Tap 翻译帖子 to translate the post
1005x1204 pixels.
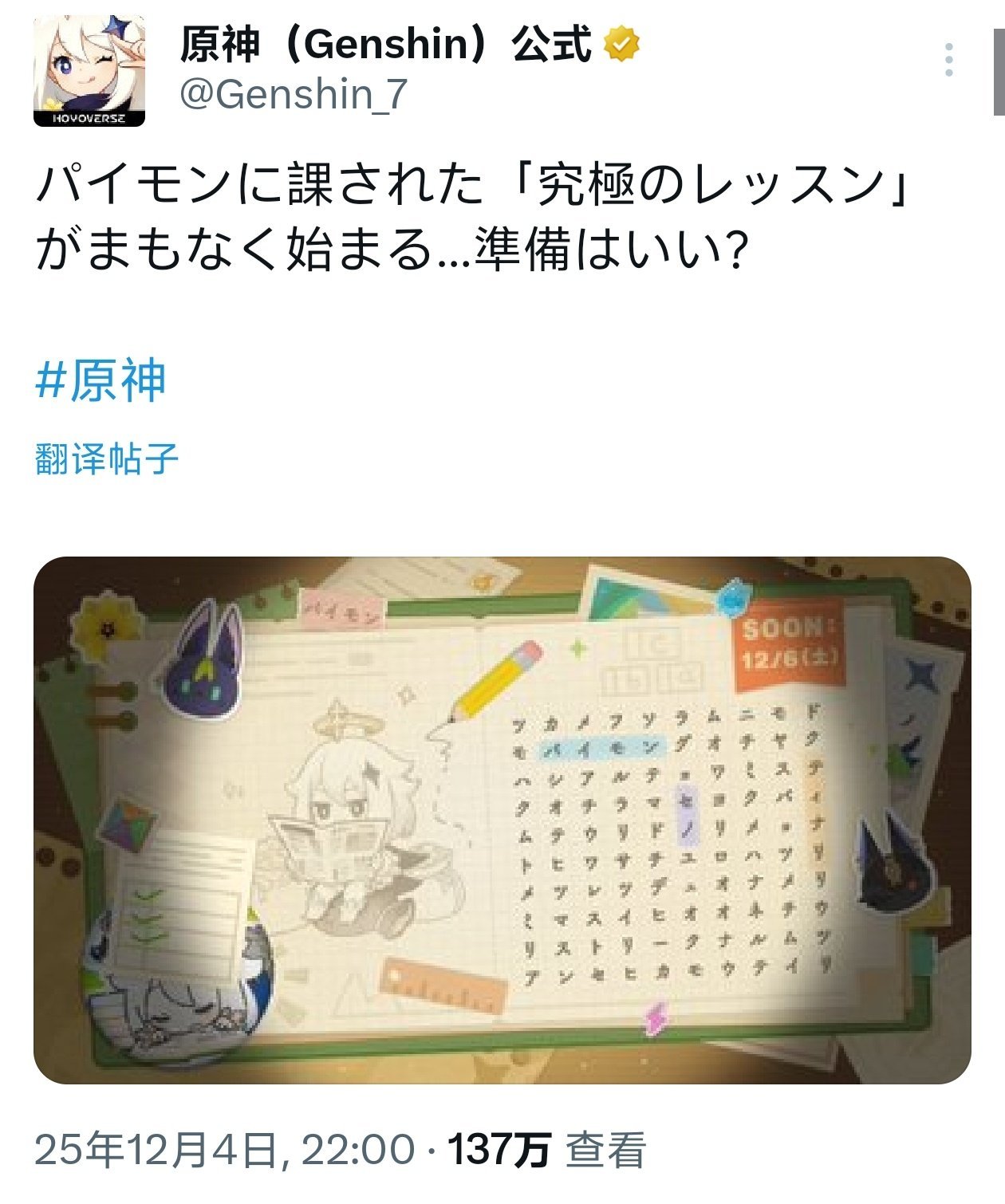pos(107,458)
